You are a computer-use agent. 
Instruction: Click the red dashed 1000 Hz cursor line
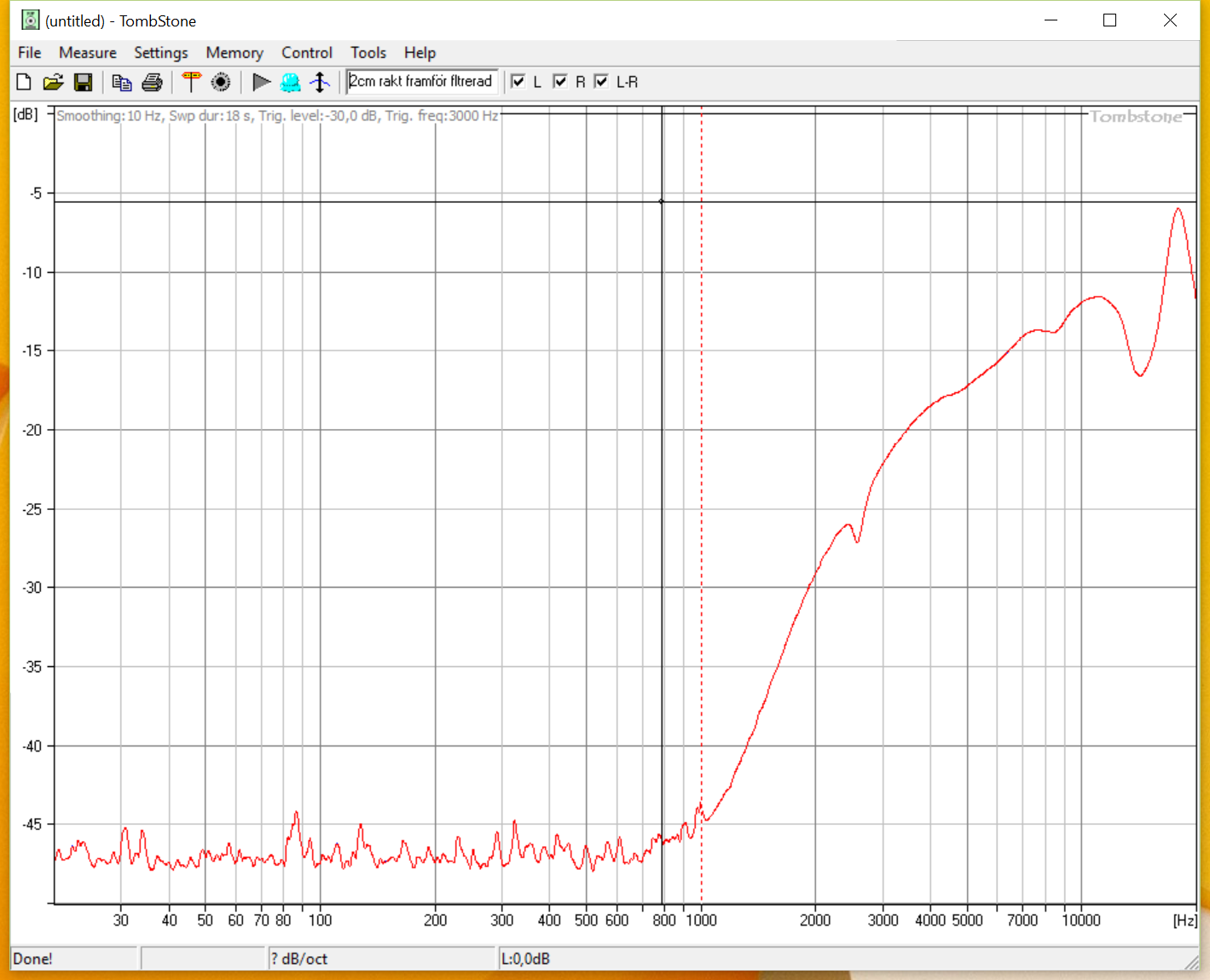[702, 505]
